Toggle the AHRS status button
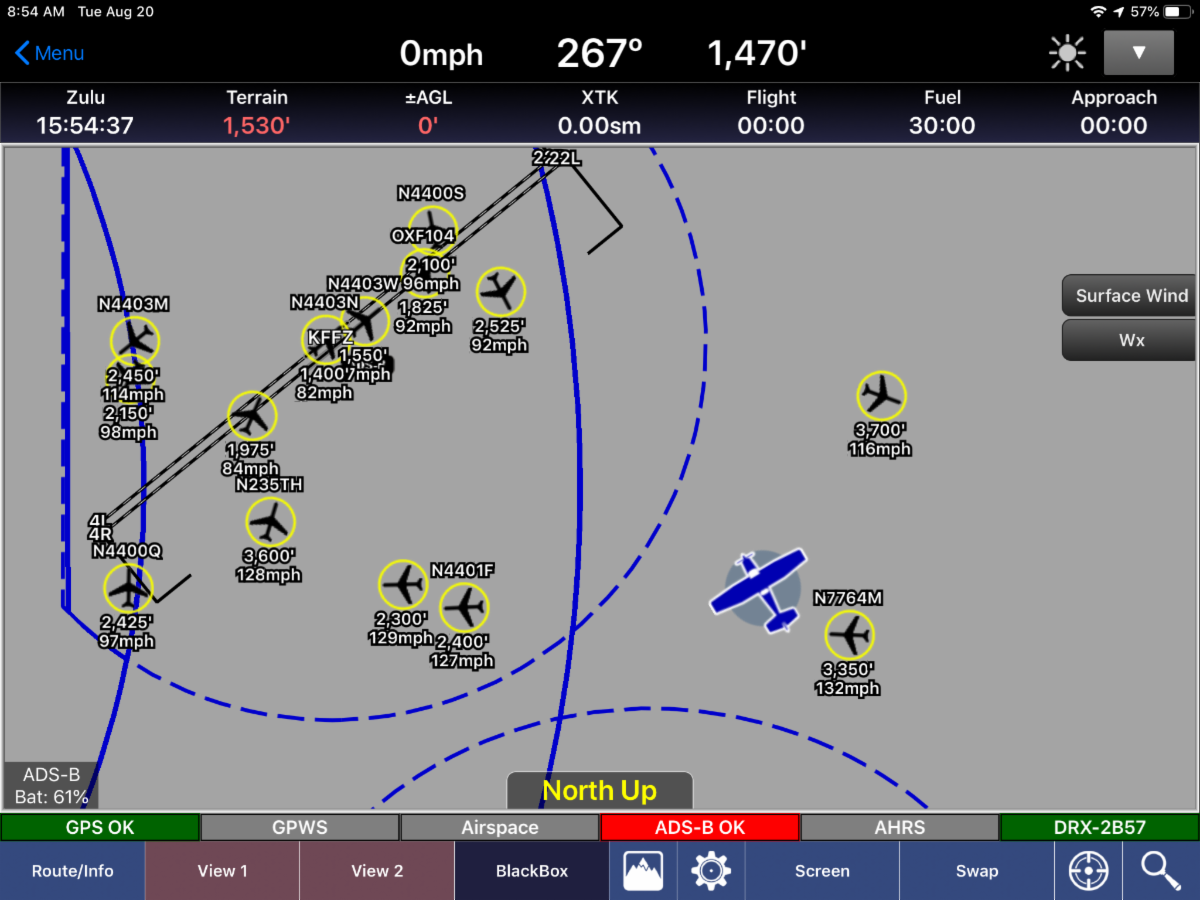 click(x=900, y=828)
